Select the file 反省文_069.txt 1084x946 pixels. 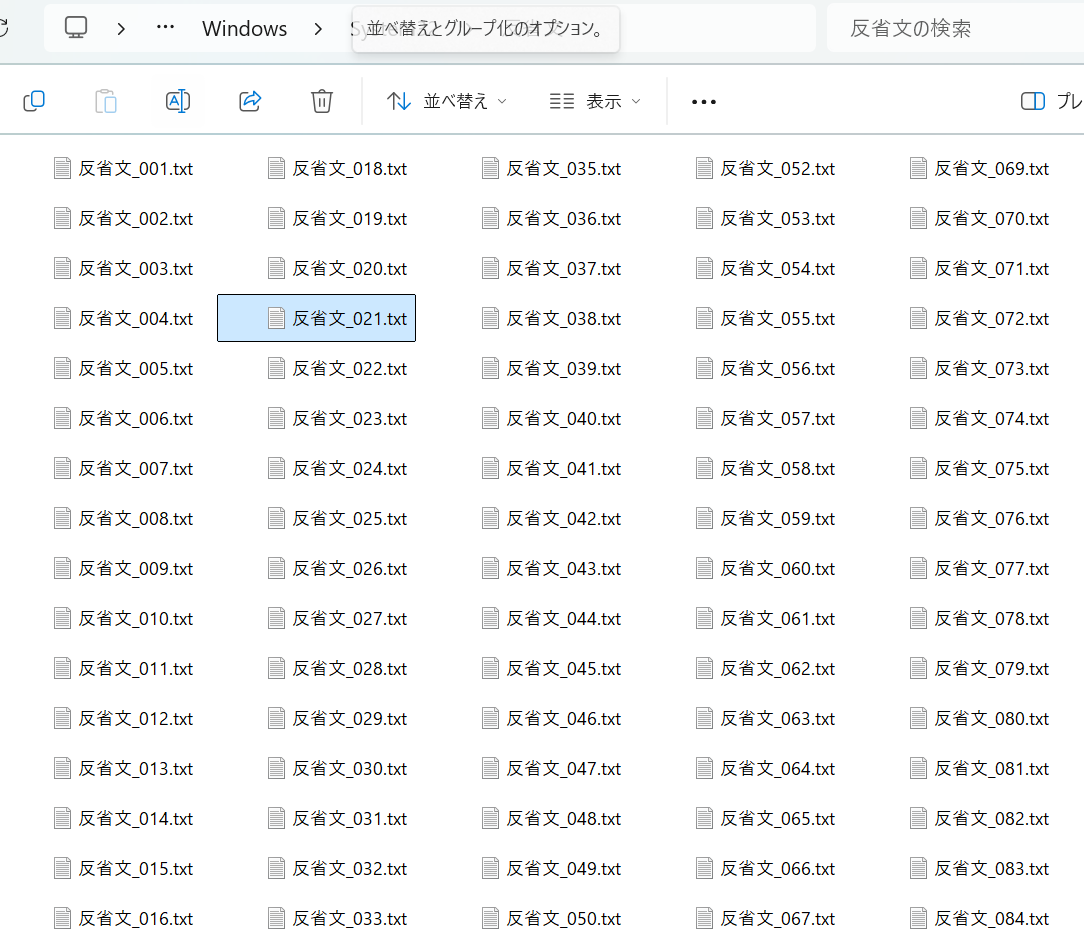990,168
